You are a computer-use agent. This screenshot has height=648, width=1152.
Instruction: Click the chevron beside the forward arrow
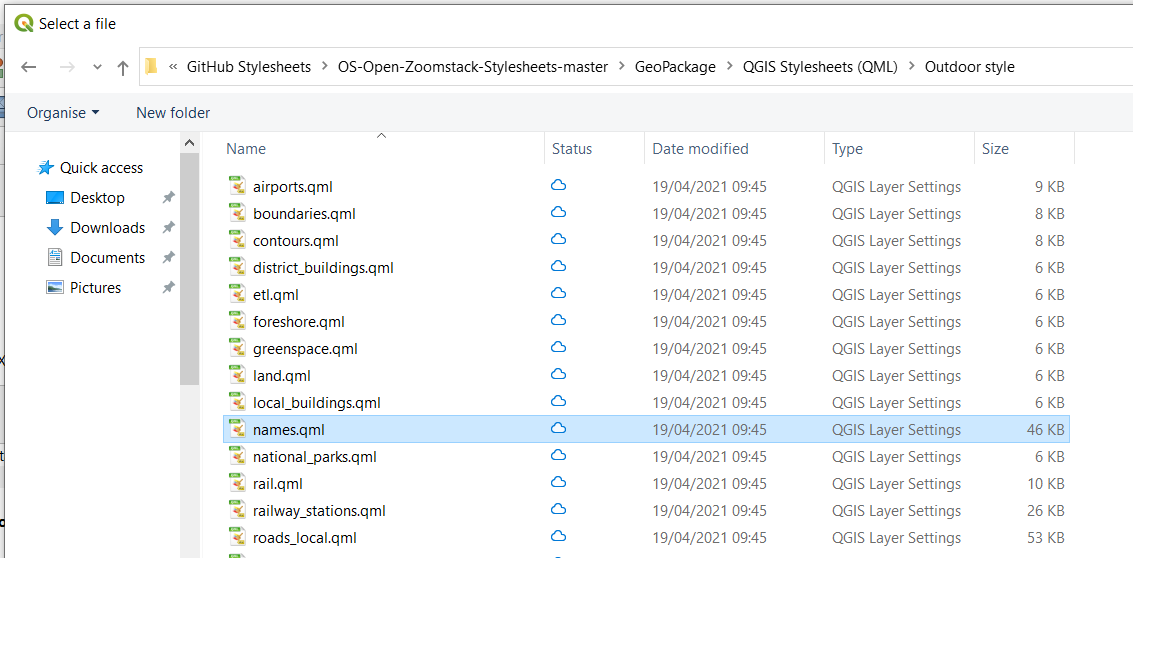[x=95, y=66]
